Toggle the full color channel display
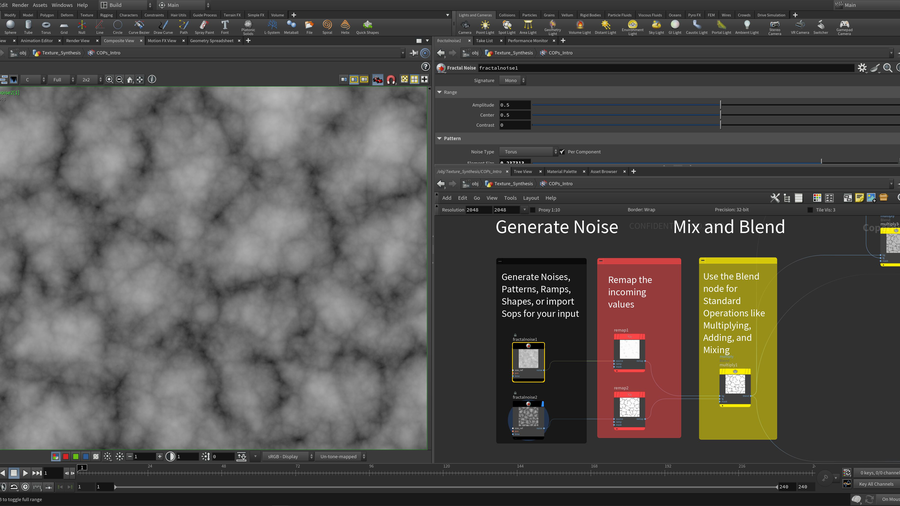900x506 pixels. pos(56,457)
